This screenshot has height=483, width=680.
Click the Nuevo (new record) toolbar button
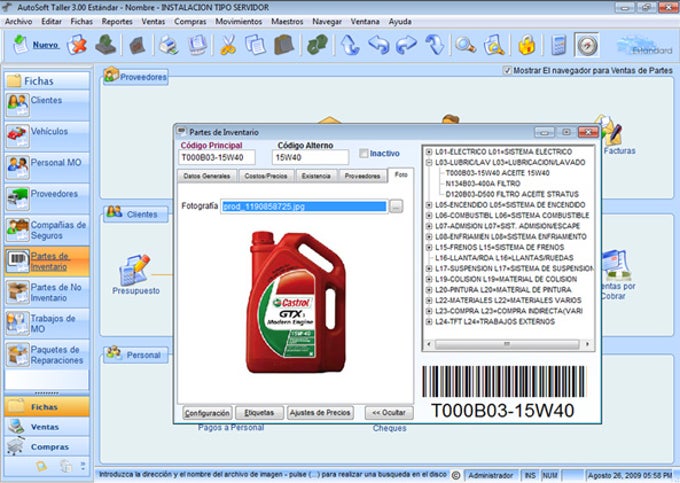tap(36, 45)
